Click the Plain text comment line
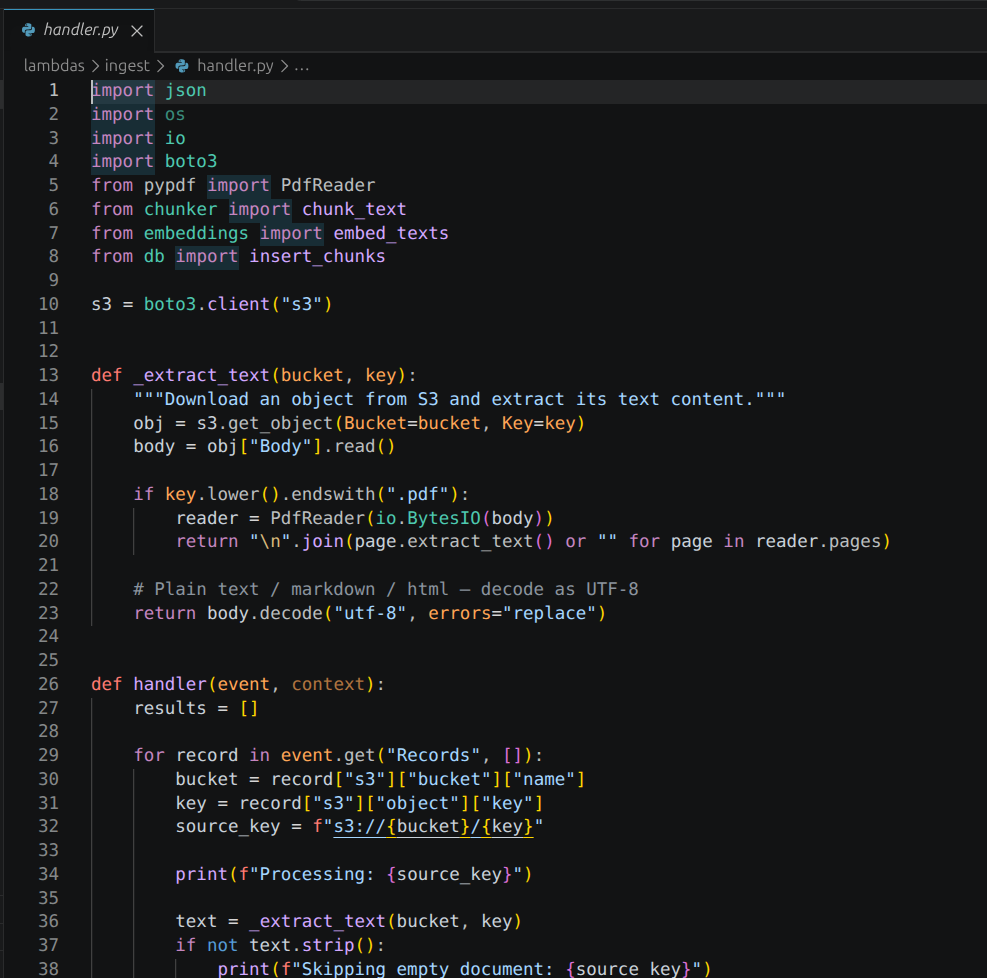This screenshot has height=978, width=987. pos(386,590)
